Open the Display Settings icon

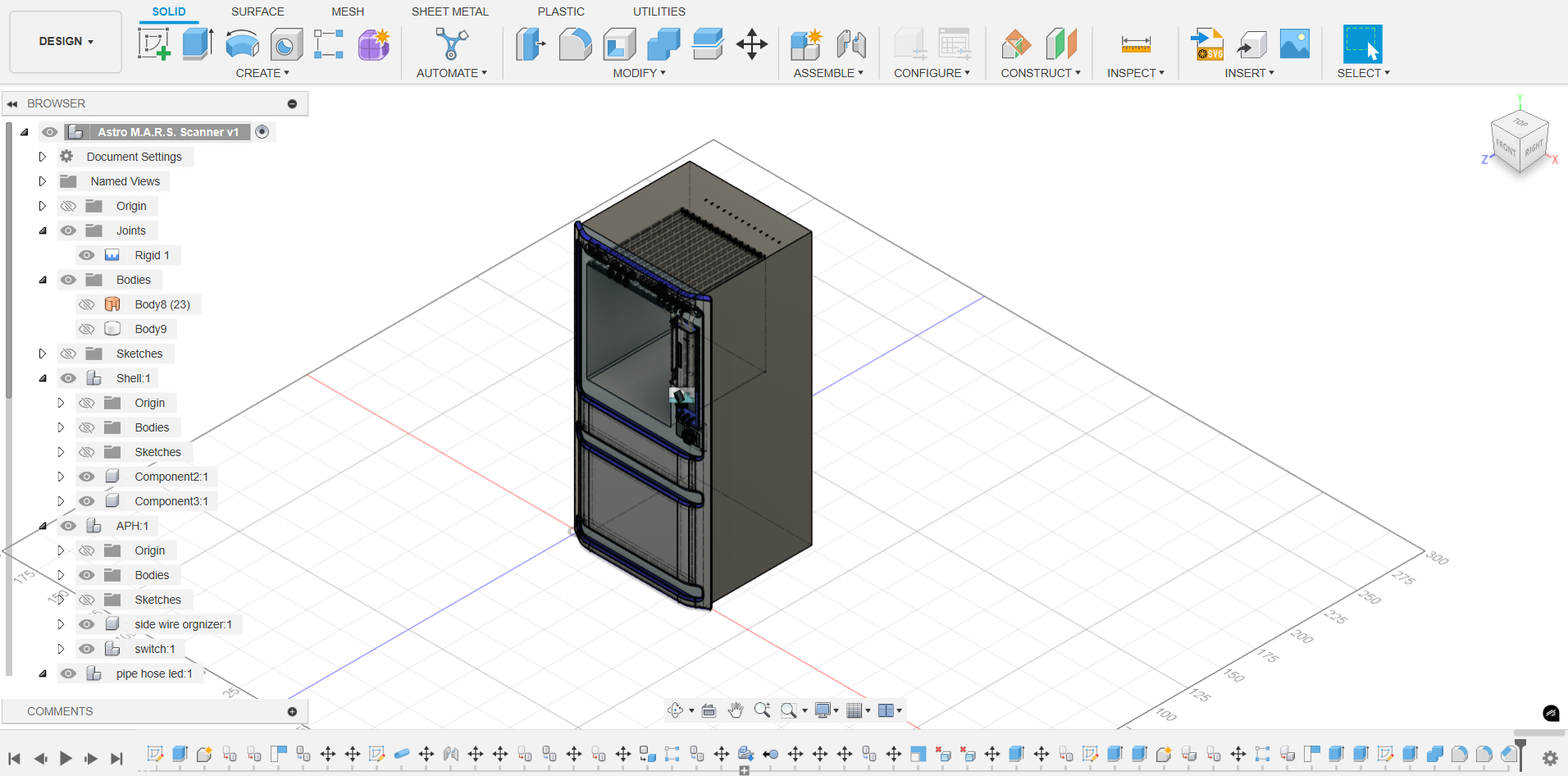[x=823, y=710]
